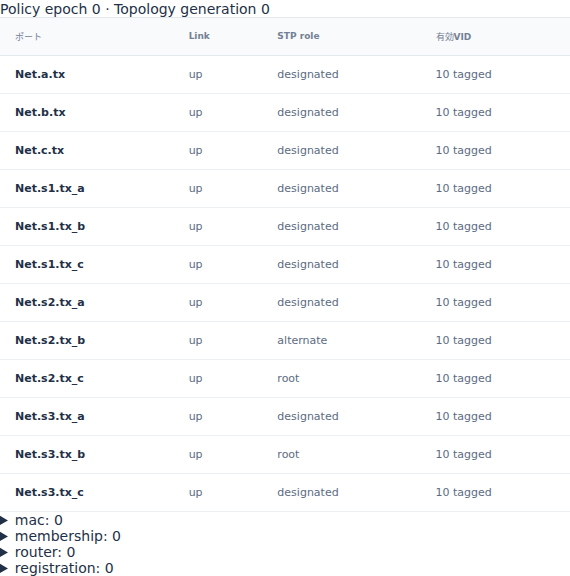Image resolution: width=570 pixels, height=576 pixels.
Task: Click designated role in Net.s1.tx_a row
Action: pos(308,188)
